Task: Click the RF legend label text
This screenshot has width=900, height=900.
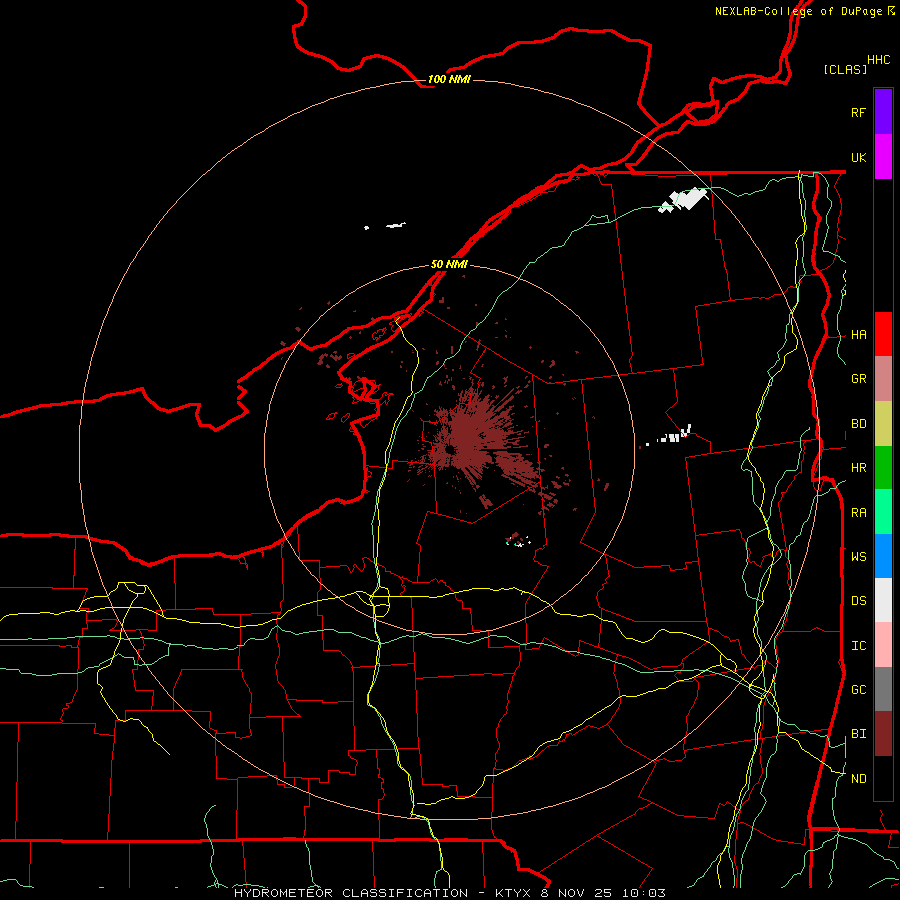Action: tap(858, 112)
